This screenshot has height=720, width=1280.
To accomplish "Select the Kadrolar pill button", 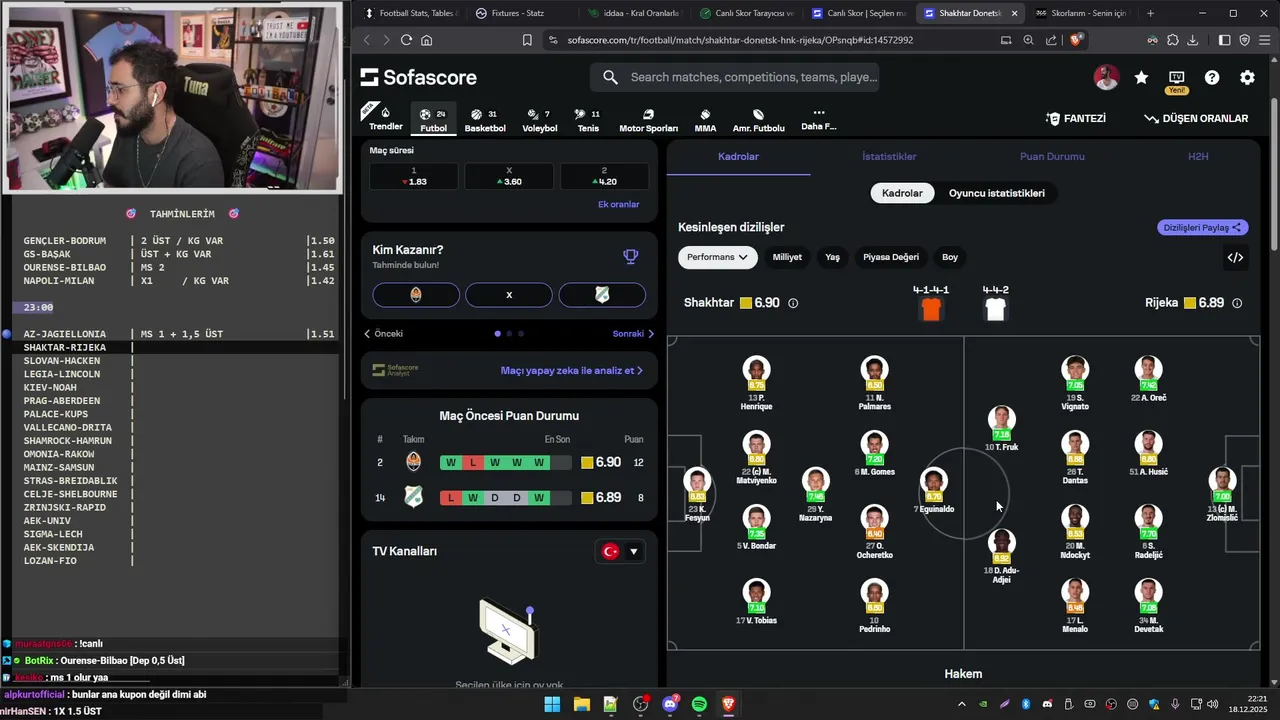I will tap(902, 193).
